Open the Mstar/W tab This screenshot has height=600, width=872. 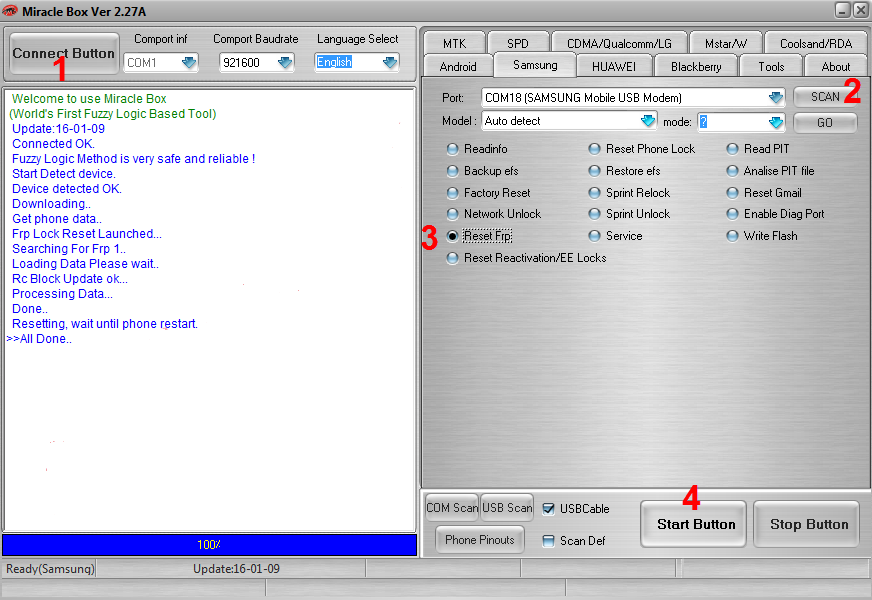pos(726,43)
